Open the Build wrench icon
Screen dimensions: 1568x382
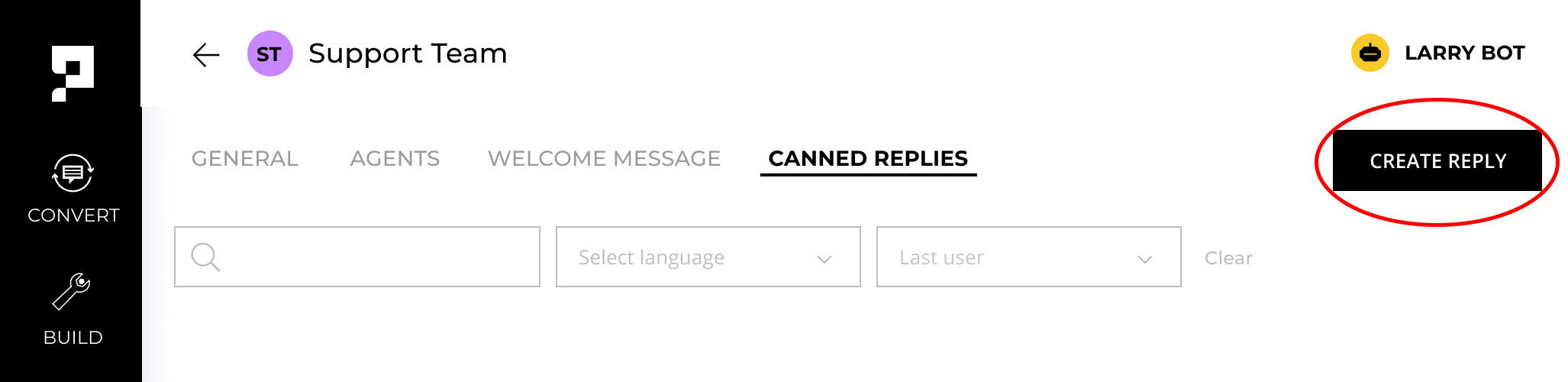click(72, 292)
